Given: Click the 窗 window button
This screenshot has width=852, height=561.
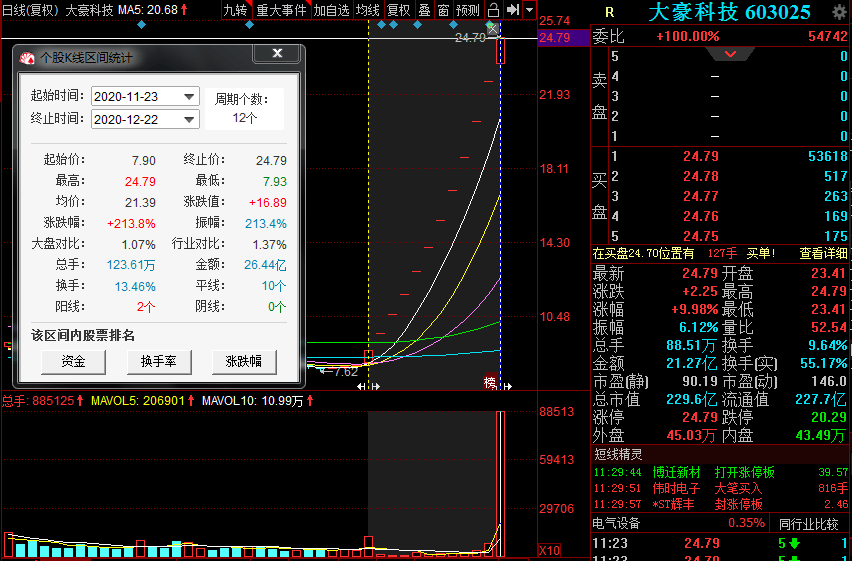Looking at the screenshot, I should (x=443, y=10).
